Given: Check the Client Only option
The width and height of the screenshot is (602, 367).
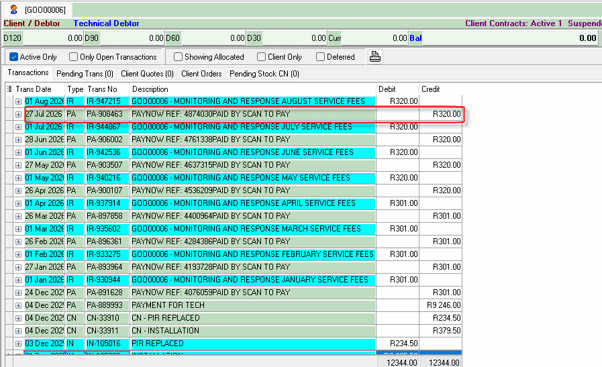Looking at the screenshot, I should pos(261,57).
